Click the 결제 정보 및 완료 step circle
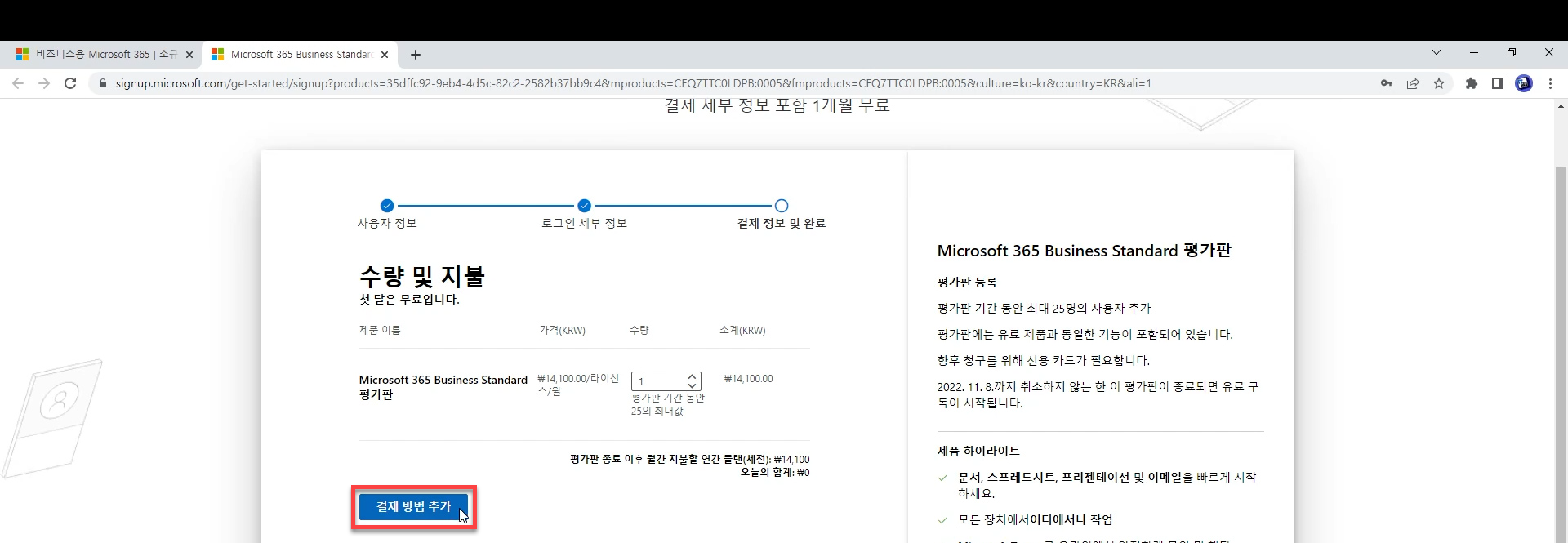 [x=782, y=206]
